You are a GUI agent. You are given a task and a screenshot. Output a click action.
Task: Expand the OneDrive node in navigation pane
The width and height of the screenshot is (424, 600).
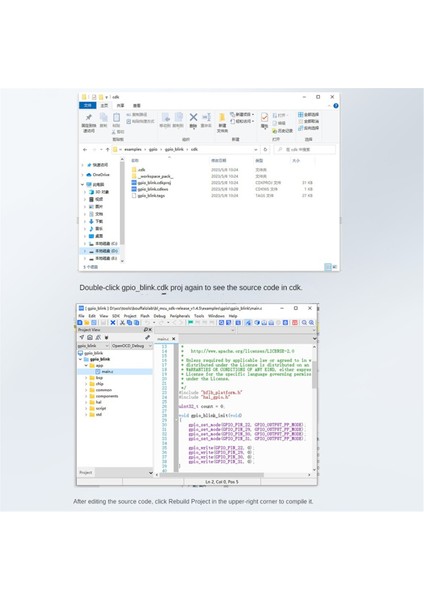pos(83,174)
